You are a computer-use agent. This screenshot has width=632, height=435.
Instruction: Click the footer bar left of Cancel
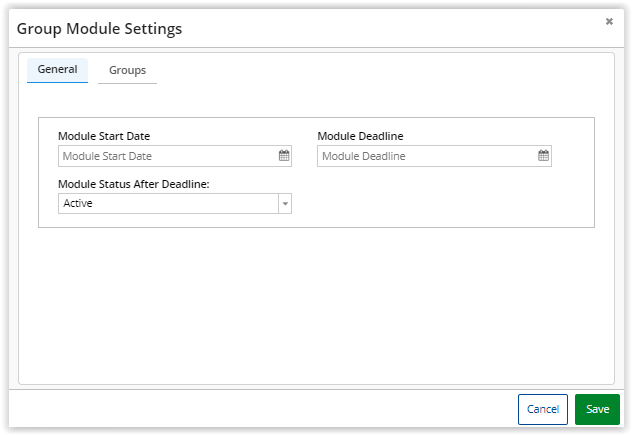(262, 409)
